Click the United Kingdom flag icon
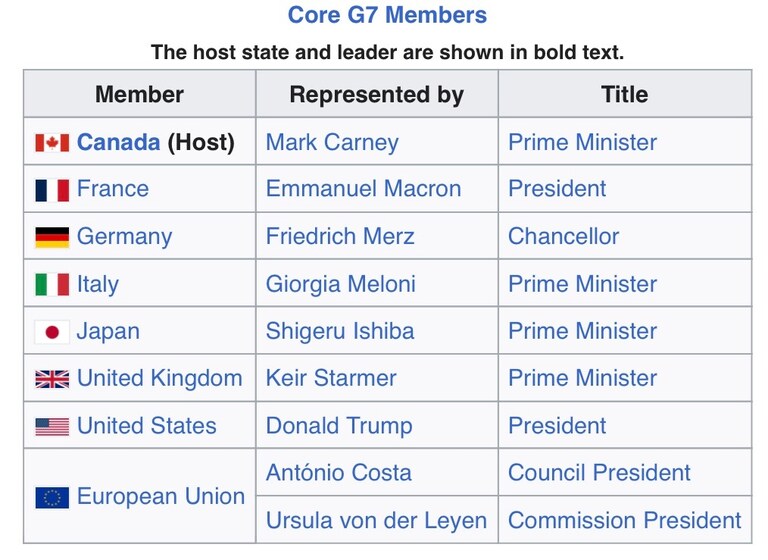 52,379
